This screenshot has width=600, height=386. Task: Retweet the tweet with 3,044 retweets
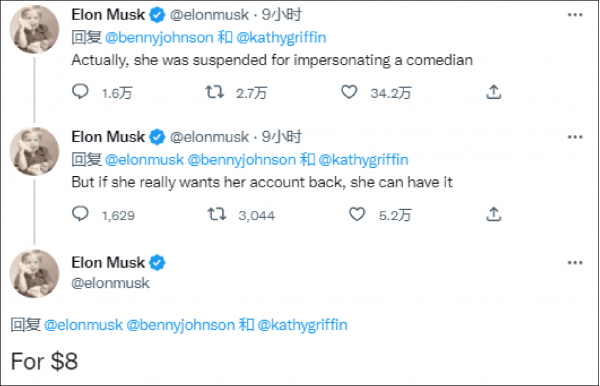[x=217, y=214]
